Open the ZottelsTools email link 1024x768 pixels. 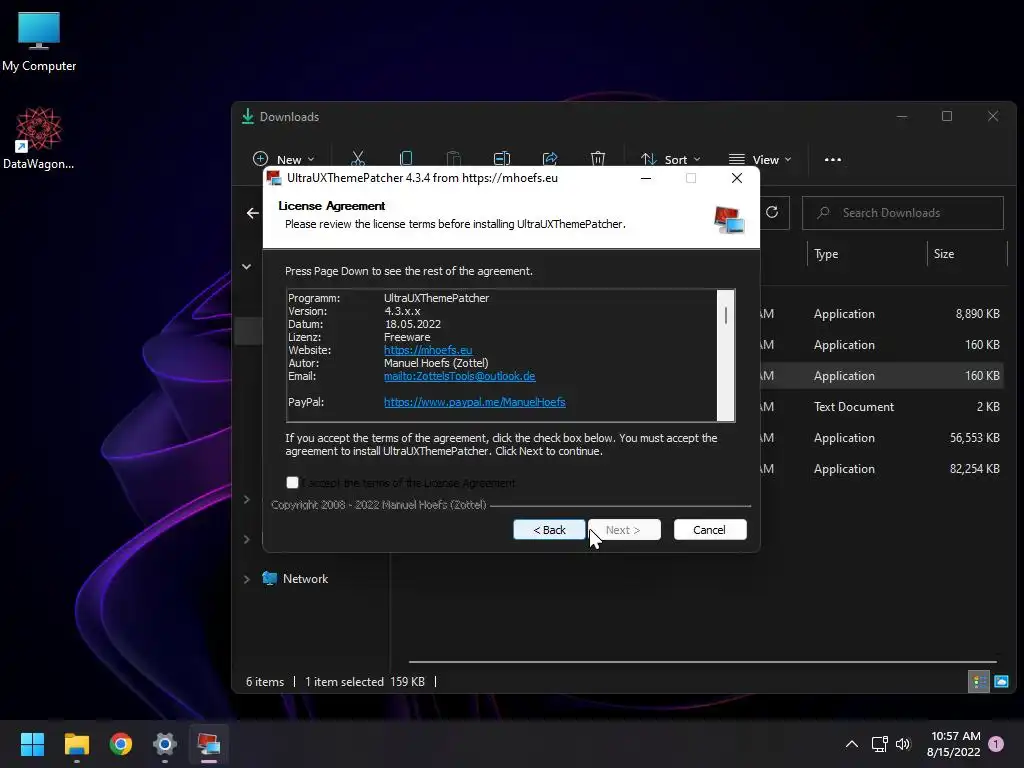[x=460, y=376]
